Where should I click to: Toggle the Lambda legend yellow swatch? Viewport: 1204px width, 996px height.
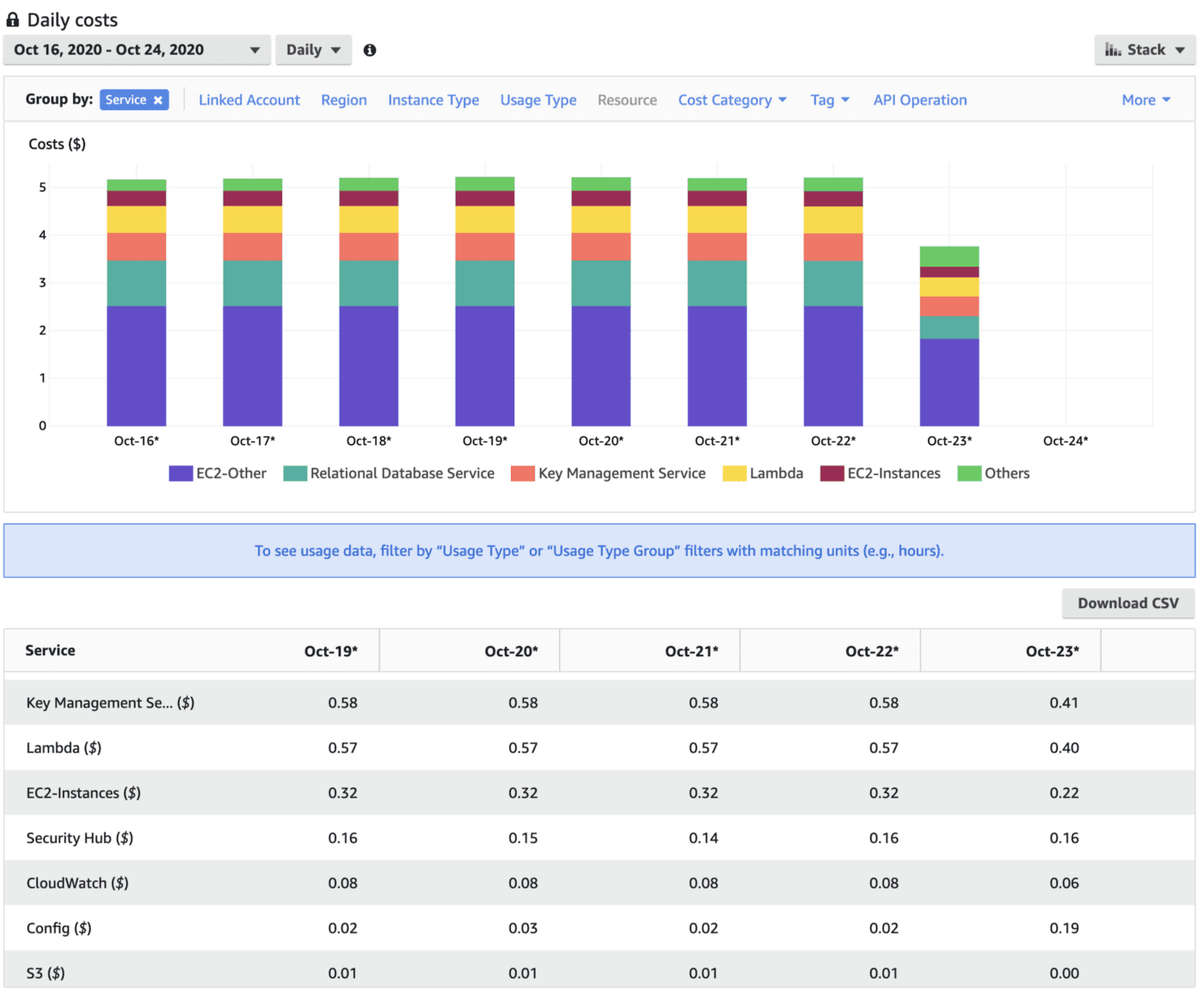pos(734,473)
